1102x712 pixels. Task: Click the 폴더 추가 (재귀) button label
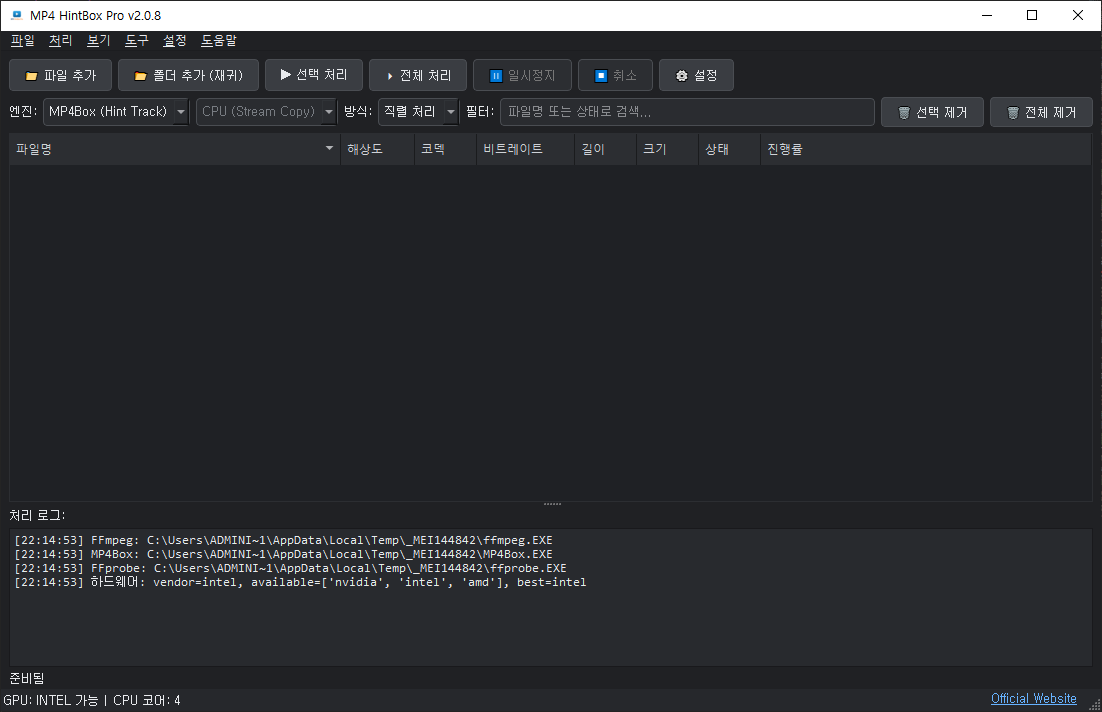[x=198, y=75]
